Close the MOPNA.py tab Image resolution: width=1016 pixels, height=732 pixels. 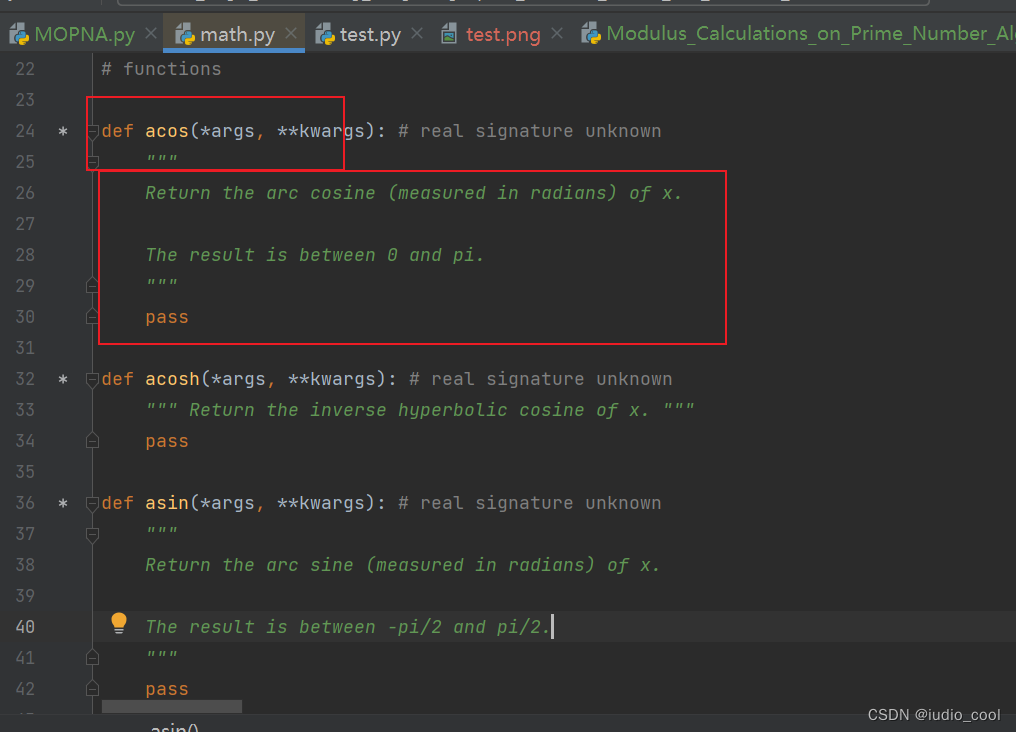(x=151, y=33)
